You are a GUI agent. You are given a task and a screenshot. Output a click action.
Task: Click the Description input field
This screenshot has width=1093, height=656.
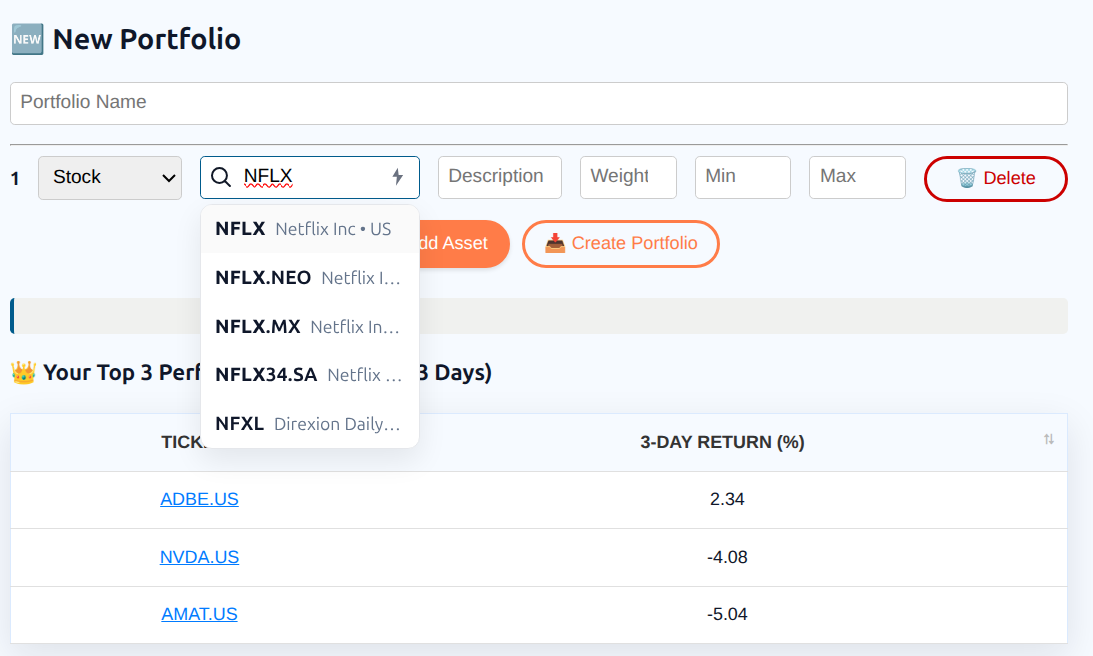(x=500, y=177)
